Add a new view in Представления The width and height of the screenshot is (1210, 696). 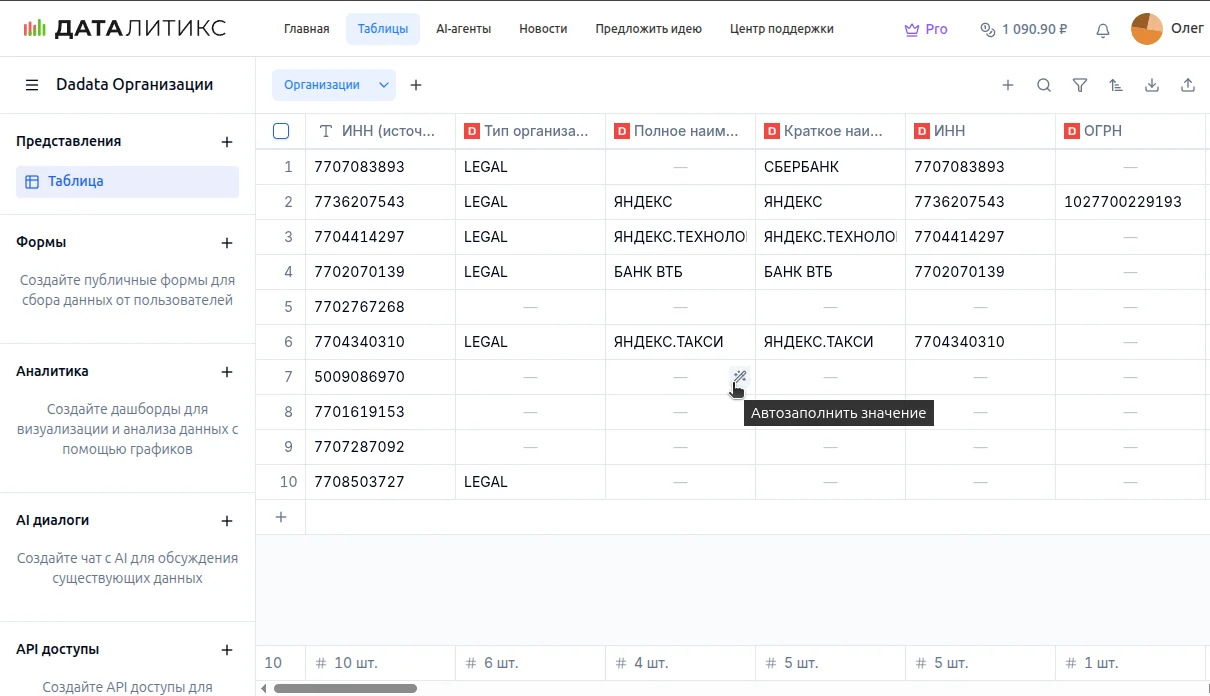[x=227, y=142]
